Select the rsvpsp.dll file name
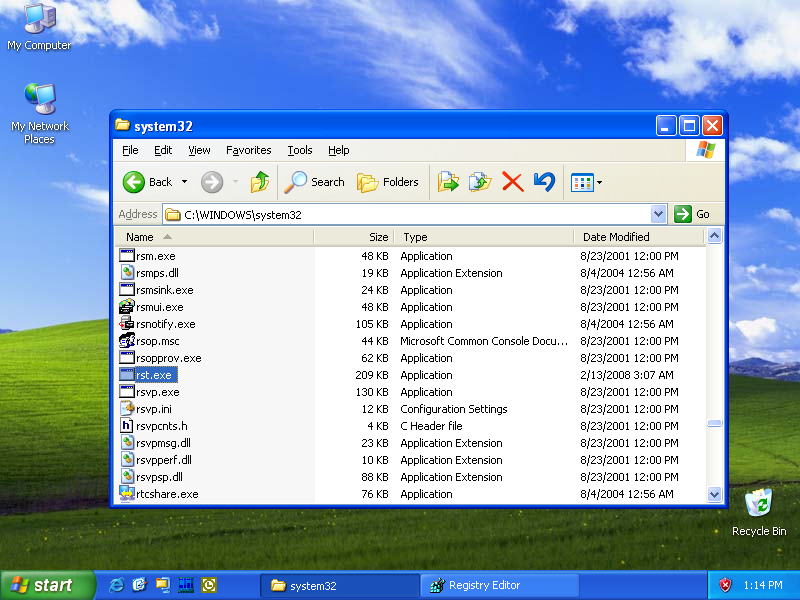 (159, 477)
